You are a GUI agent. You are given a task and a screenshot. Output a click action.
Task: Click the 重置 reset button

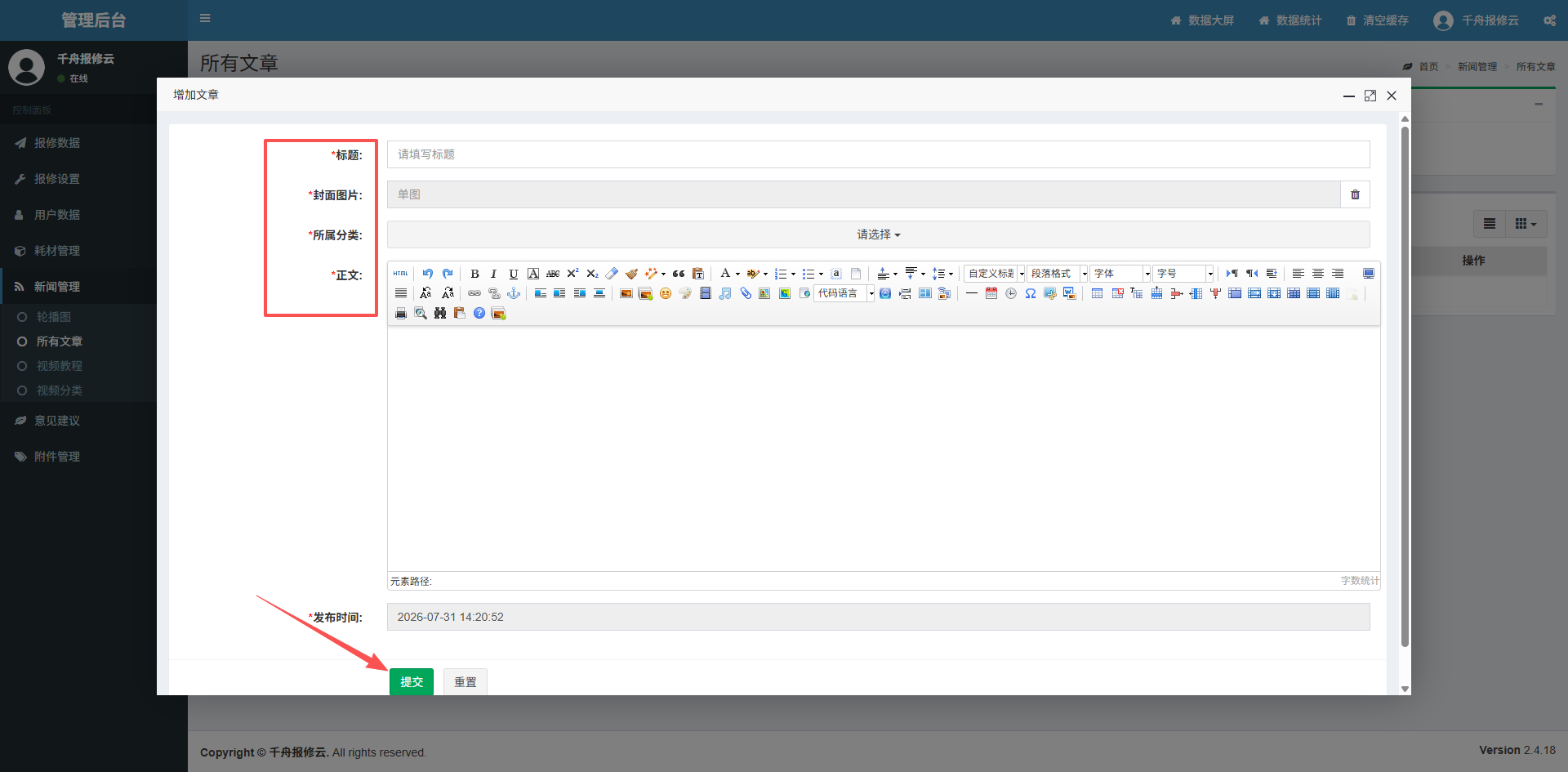465,682
